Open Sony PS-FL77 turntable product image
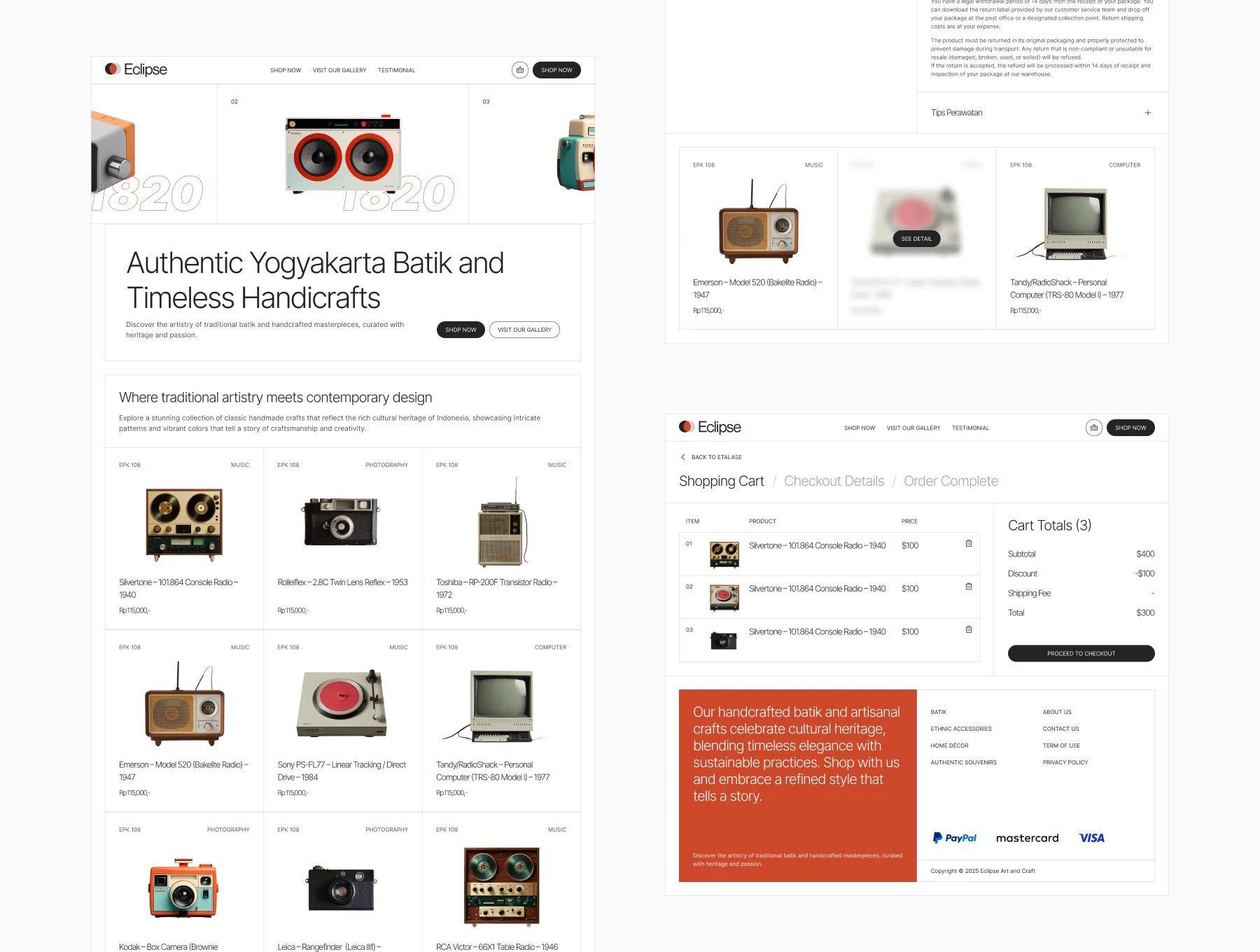The height and width of the screenshot is (952, 1260). 342,703
